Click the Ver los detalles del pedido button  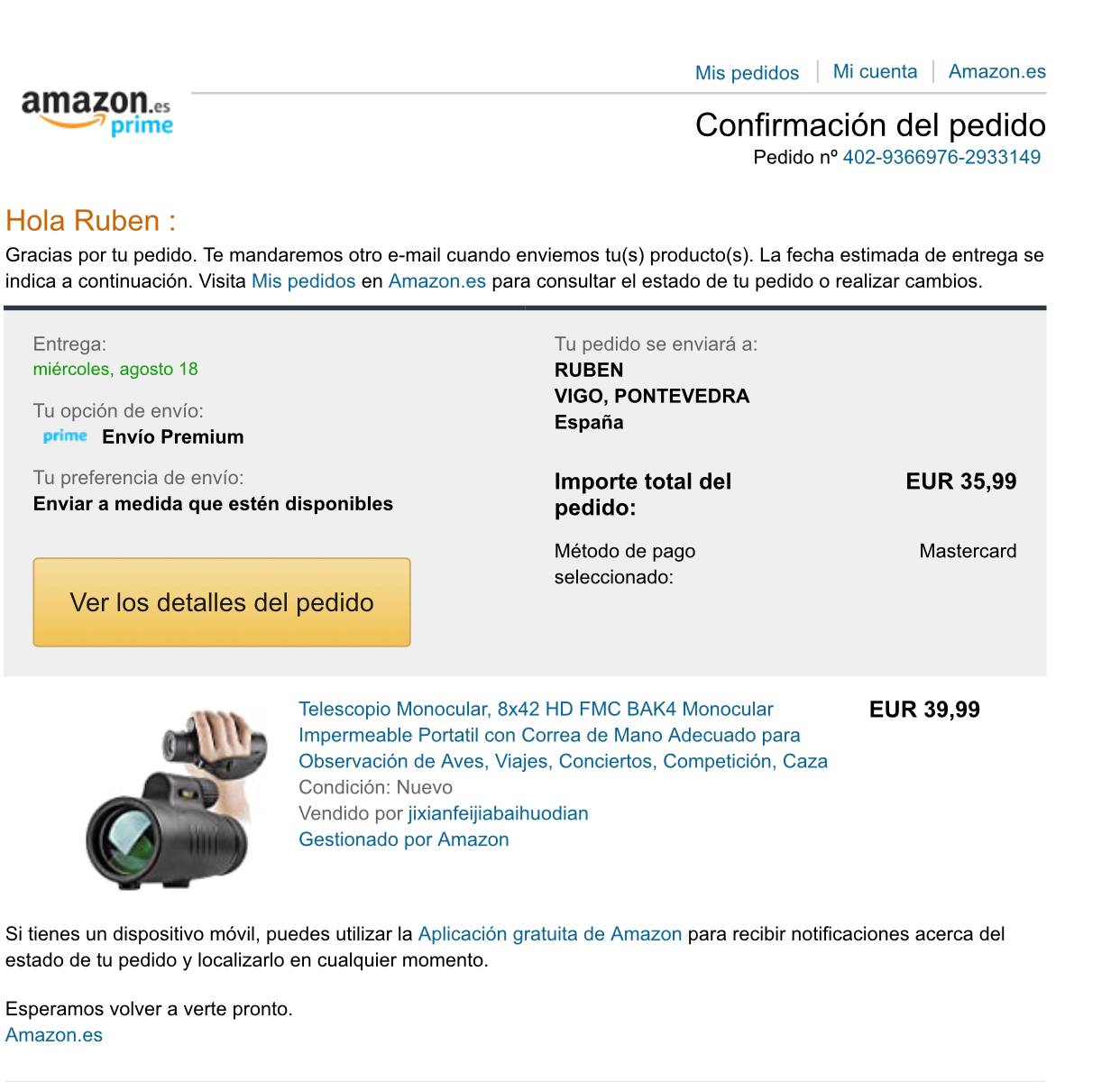click(222, 602)
